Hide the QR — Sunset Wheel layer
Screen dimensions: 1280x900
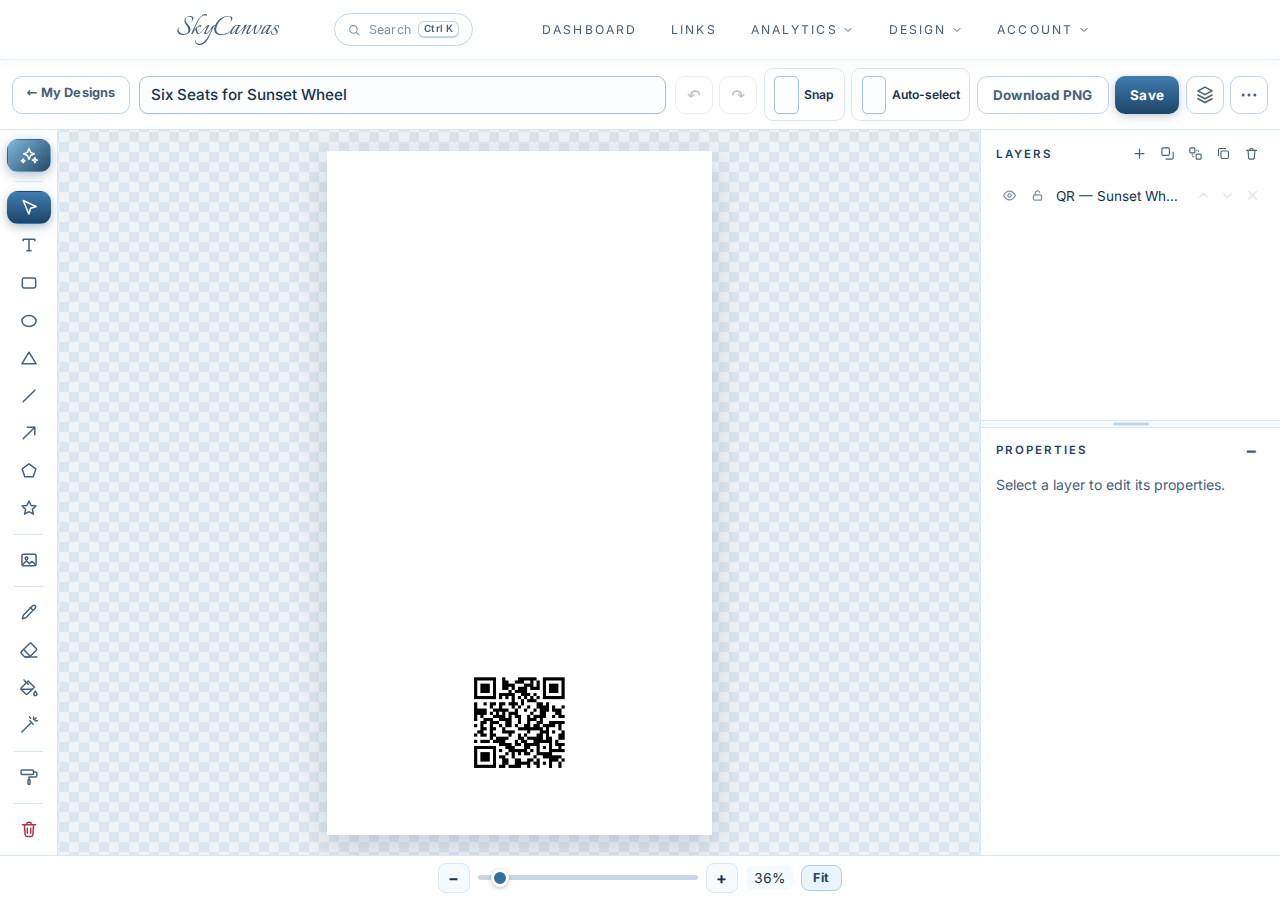coord(1009,196)
